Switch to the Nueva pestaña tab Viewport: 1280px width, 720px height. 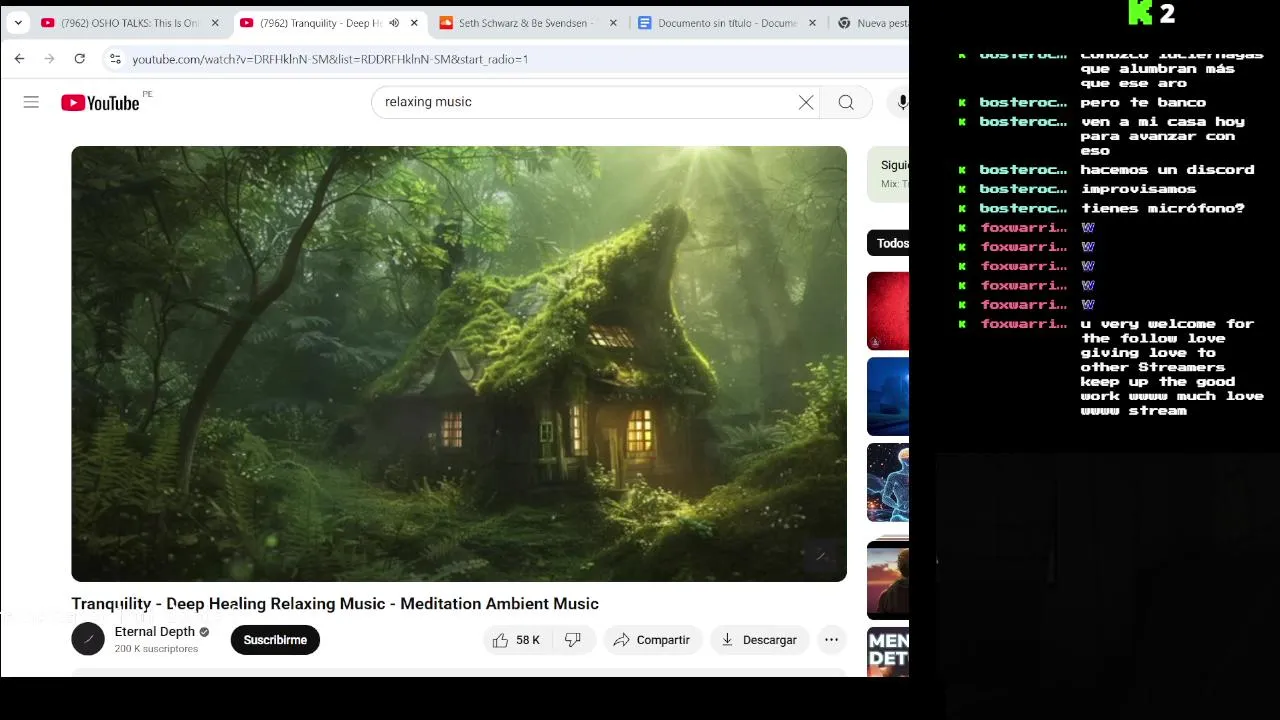pos(871,23)
